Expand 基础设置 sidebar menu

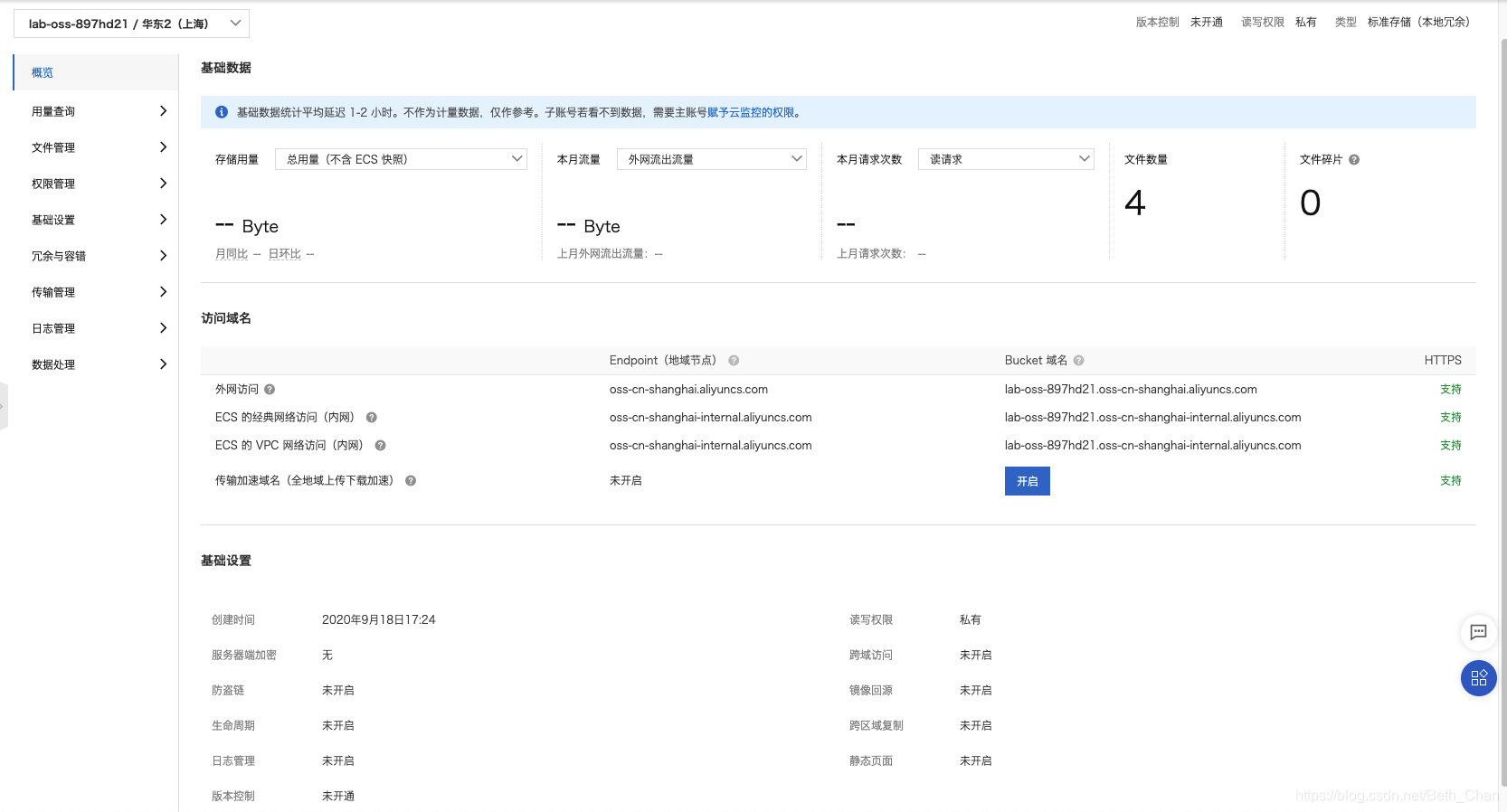point(96,220)
